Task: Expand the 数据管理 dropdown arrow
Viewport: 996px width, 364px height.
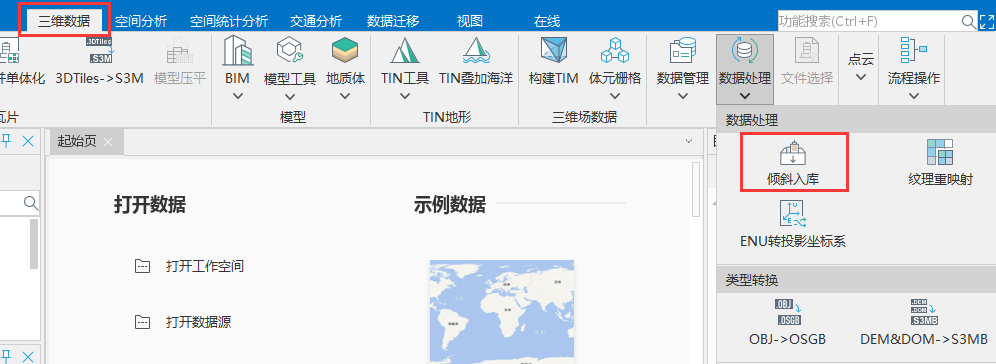Action: [683, 97]
